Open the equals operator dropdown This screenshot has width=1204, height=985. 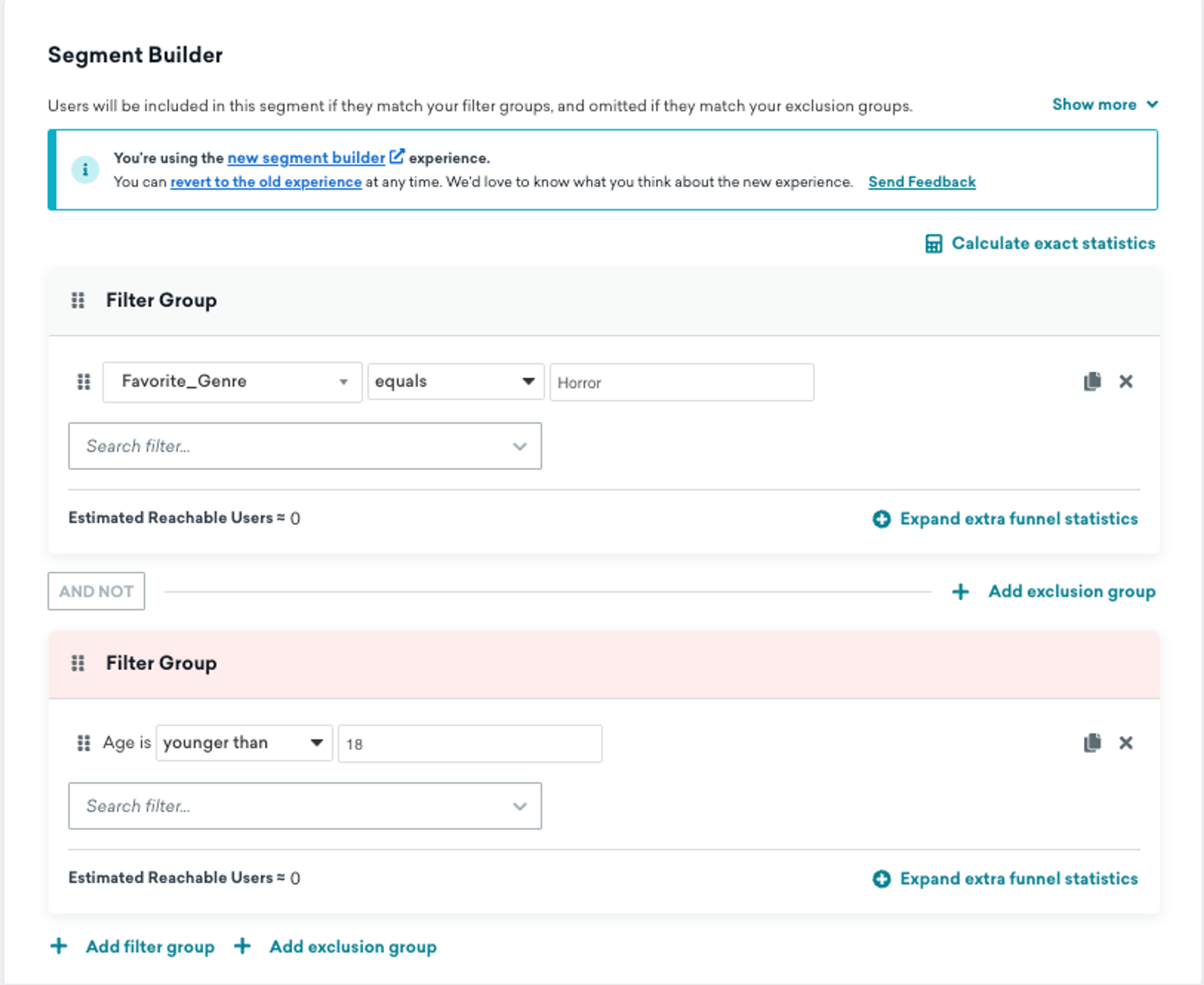click(x=456, y=382)
